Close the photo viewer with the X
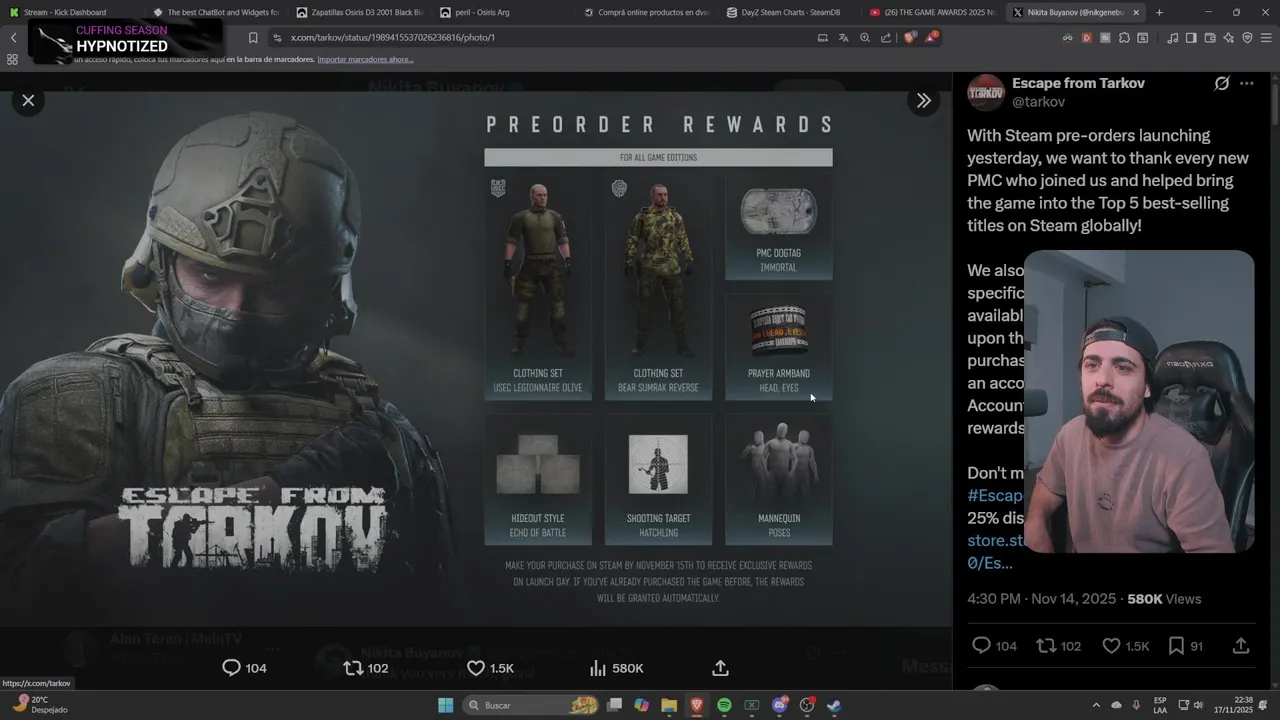The height and width of the screenshot is (720, 1280). tap(28, 100)
